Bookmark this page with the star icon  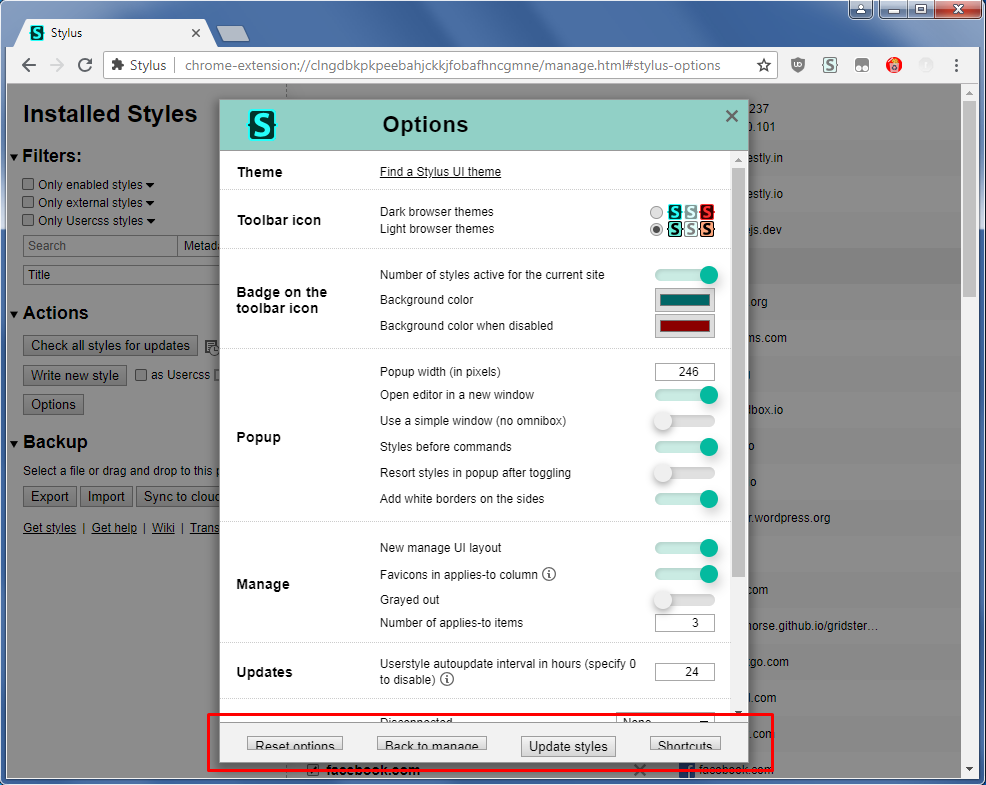coord(765,64)
